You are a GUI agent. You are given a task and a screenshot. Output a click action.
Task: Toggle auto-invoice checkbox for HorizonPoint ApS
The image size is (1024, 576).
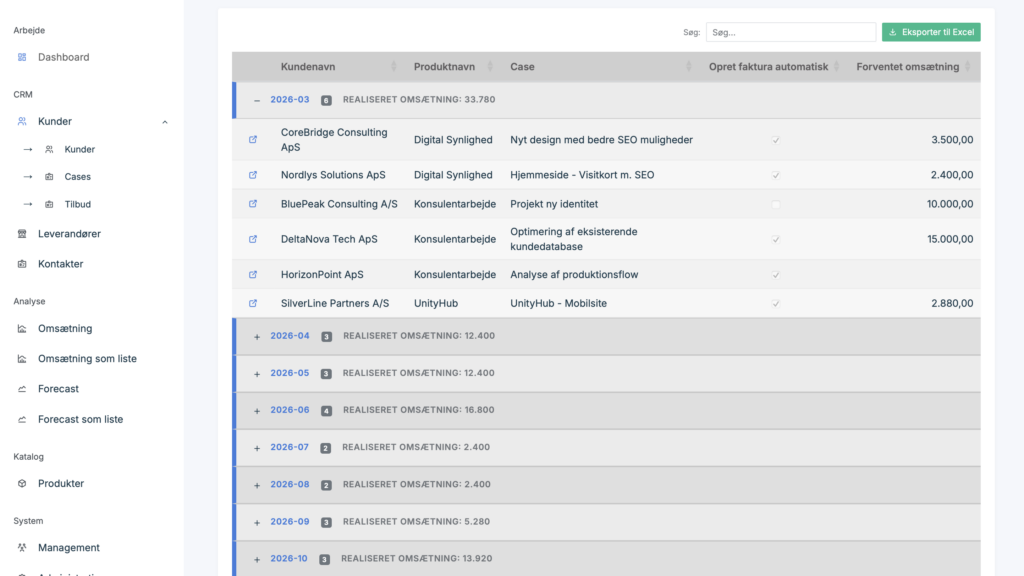[775, 274]
